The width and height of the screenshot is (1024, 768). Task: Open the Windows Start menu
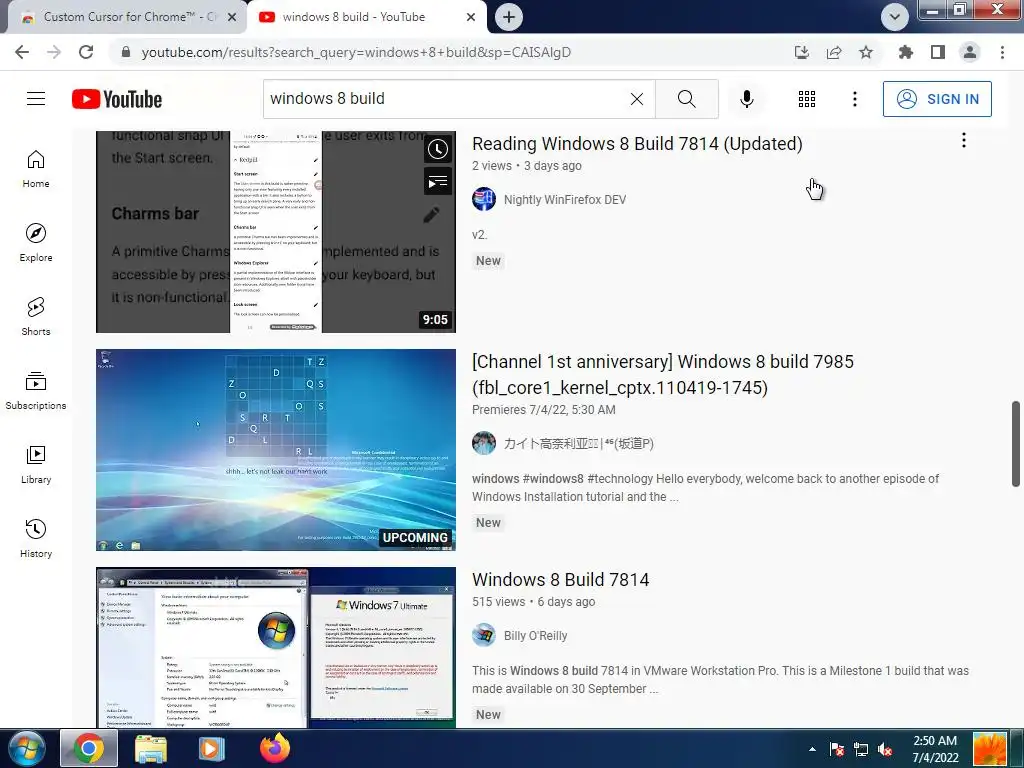(27, 748)
